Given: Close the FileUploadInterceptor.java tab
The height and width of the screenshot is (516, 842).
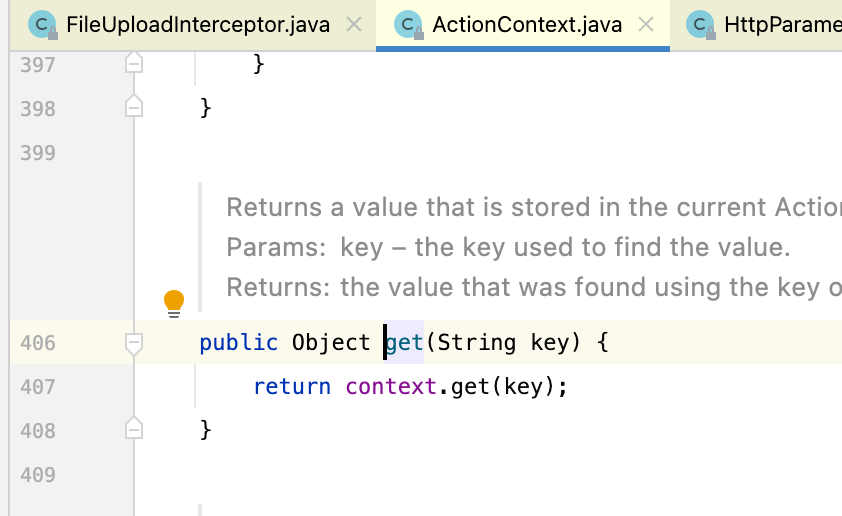Looking at the screenshot, I should pos(354,24).
